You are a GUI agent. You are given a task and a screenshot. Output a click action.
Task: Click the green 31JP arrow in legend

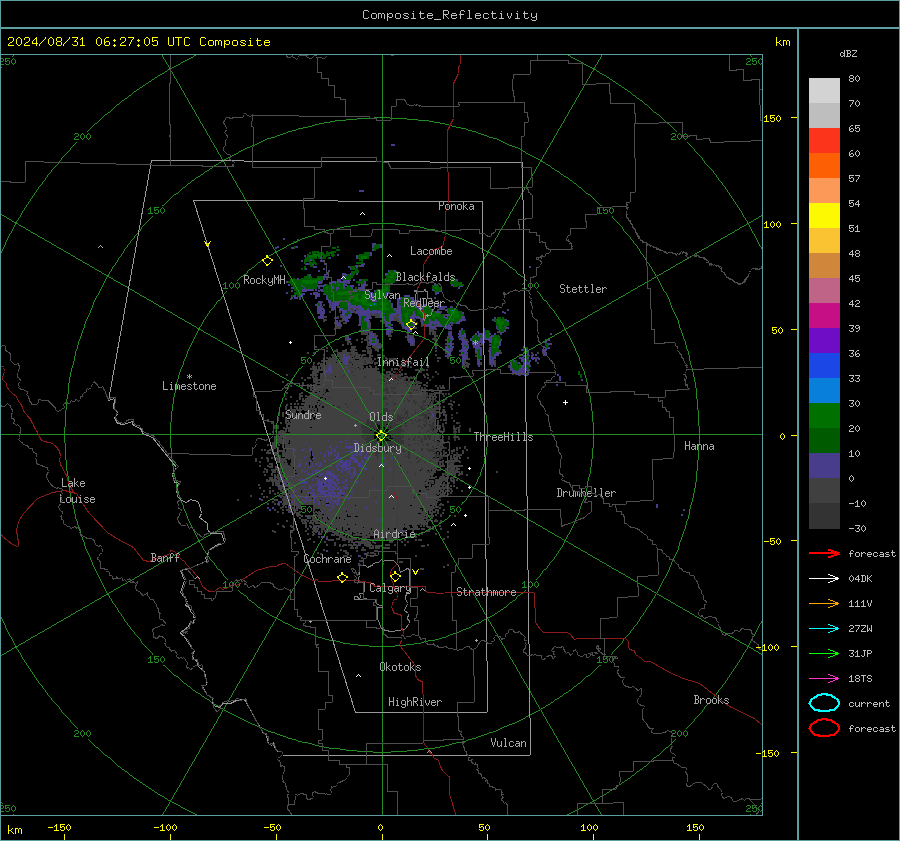(x=824, y=653)
